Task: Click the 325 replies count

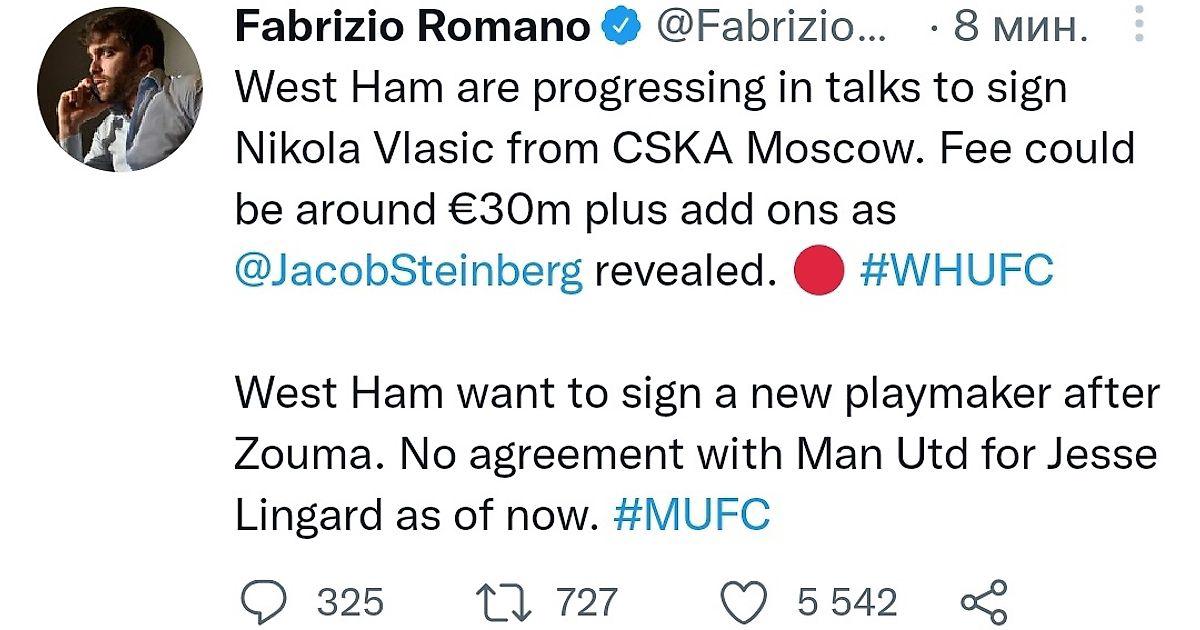Action: (350, 602)
